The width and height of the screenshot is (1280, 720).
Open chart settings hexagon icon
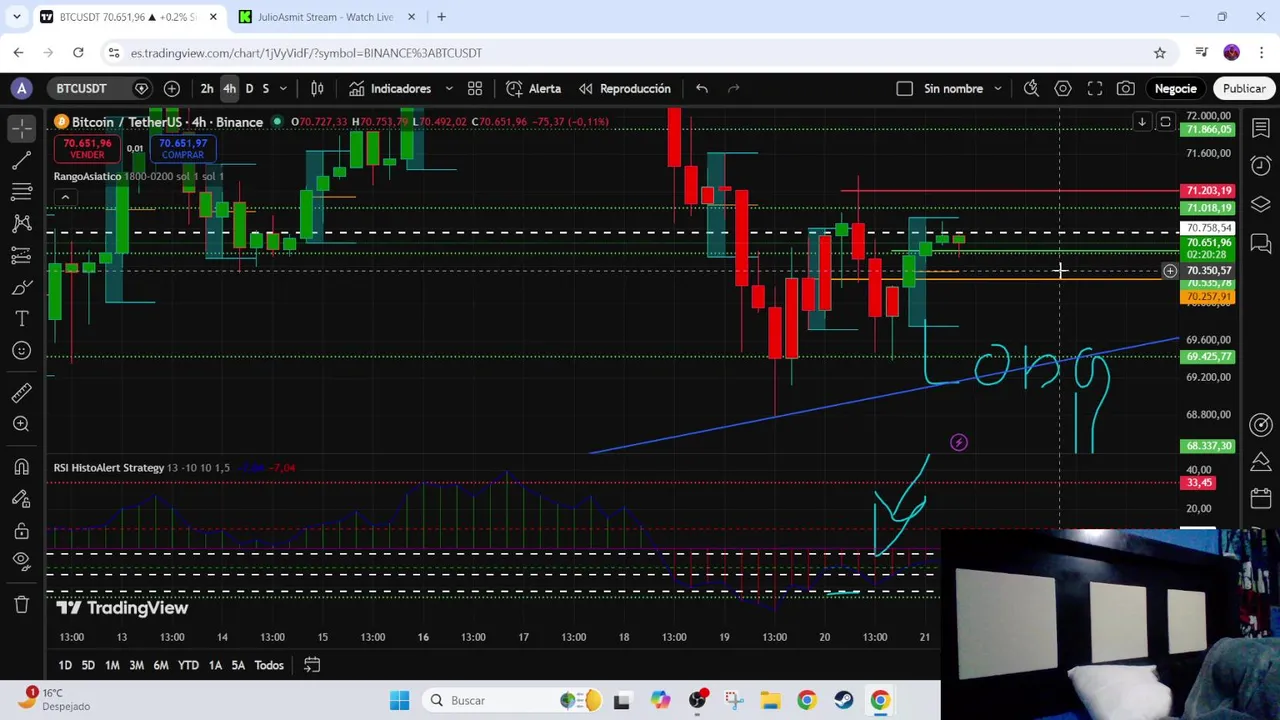coord(1063,88)
